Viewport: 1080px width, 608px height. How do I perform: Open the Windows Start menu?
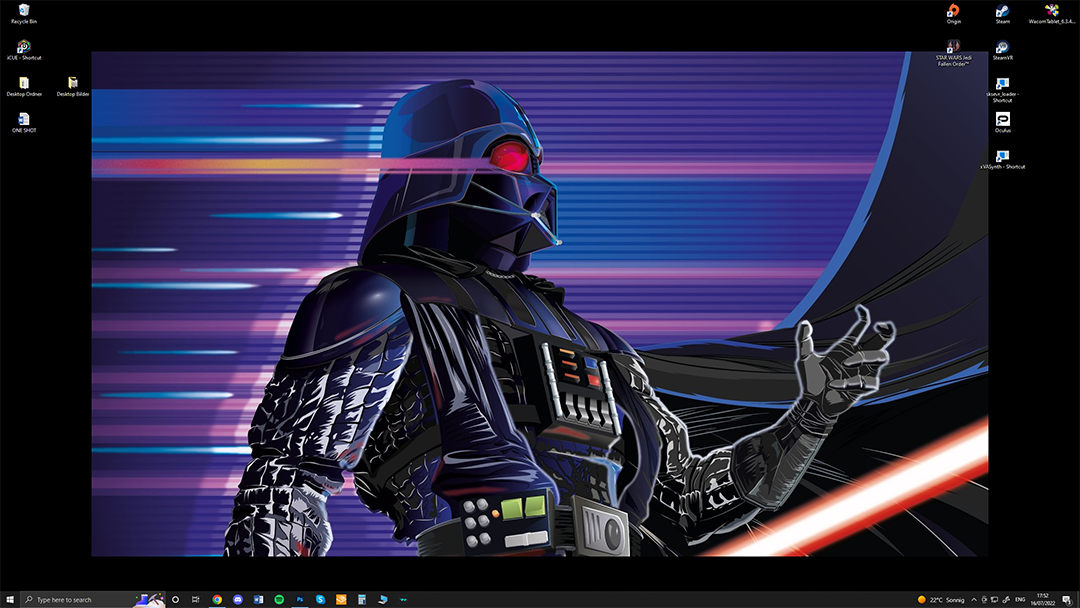coord(10,599)
